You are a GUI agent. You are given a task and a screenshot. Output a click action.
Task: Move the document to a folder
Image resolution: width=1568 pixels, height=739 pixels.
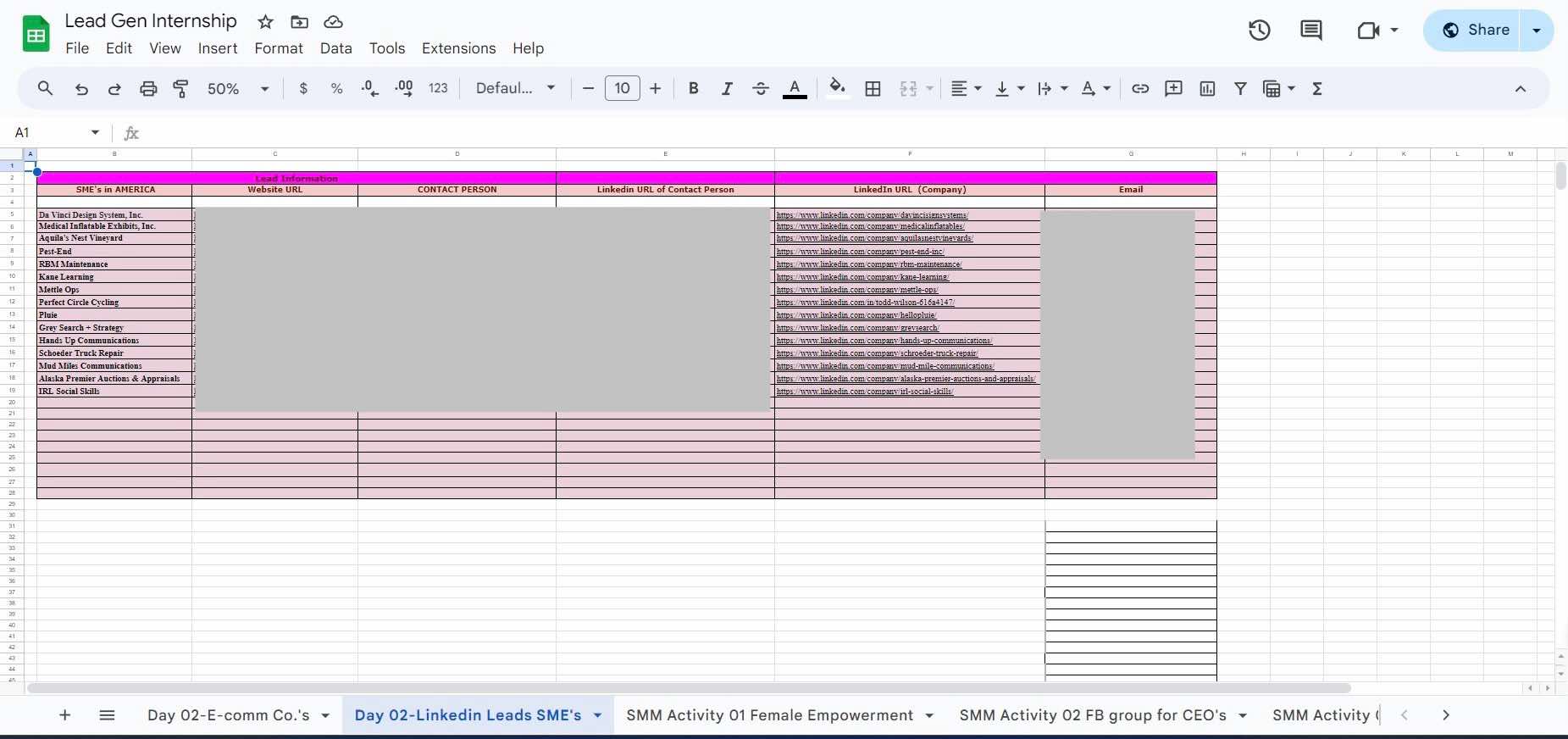click(299, 22)
